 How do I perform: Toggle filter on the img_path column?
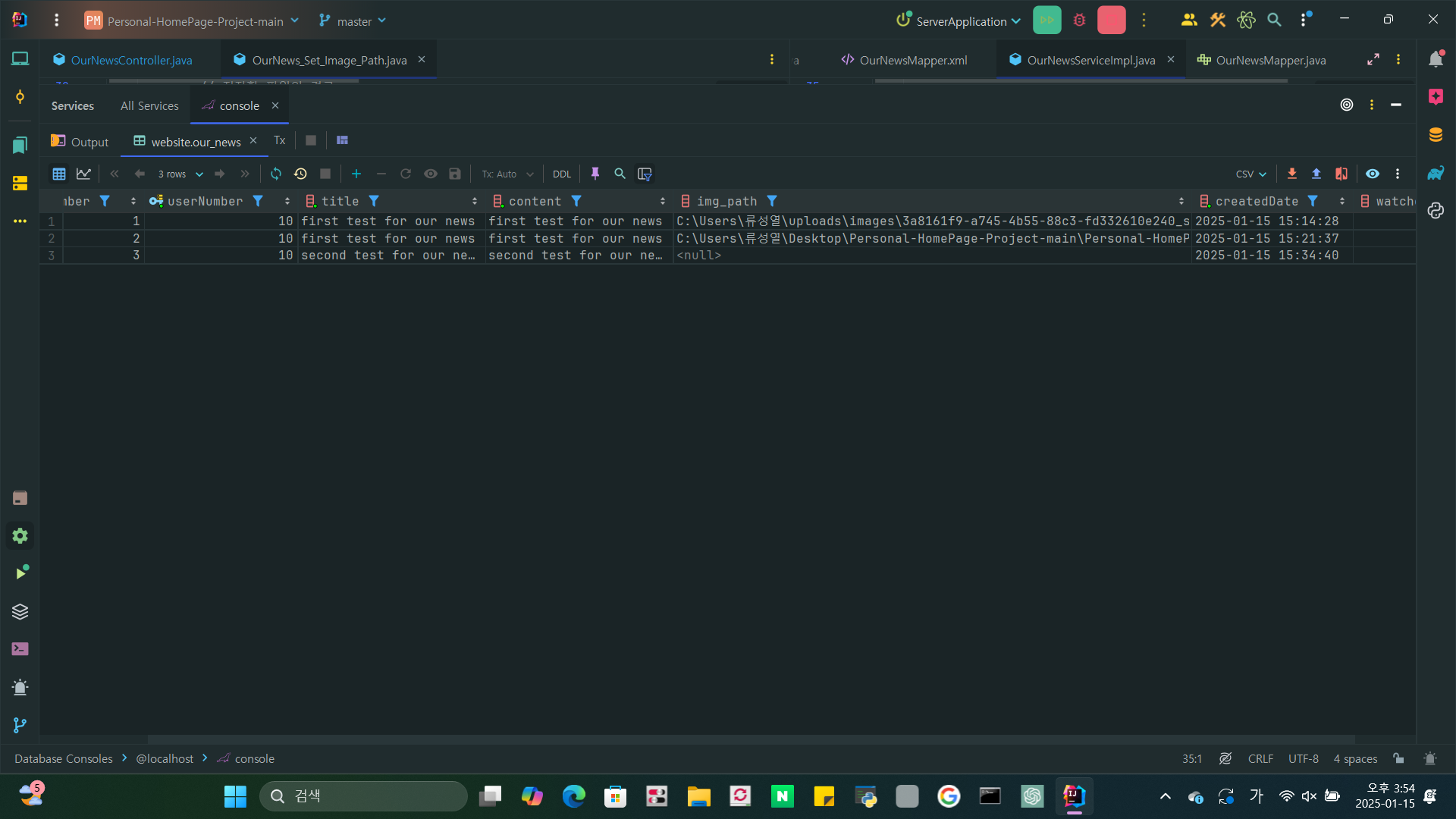pyautogui.click(x=772, y=201)
